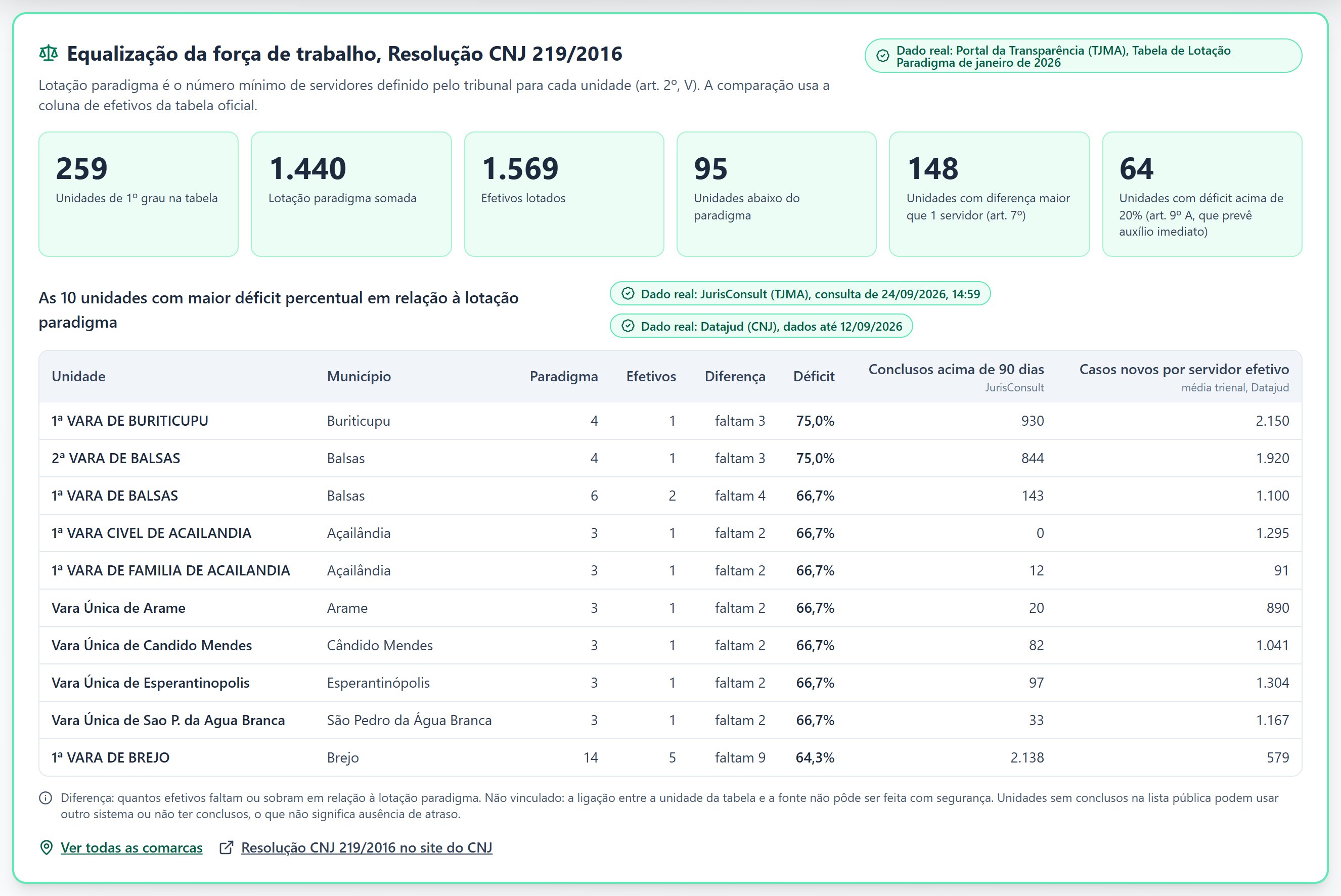
Task: Open Resolução CNJ 219/2016 no site do CNJ
Action: point(366,847)
